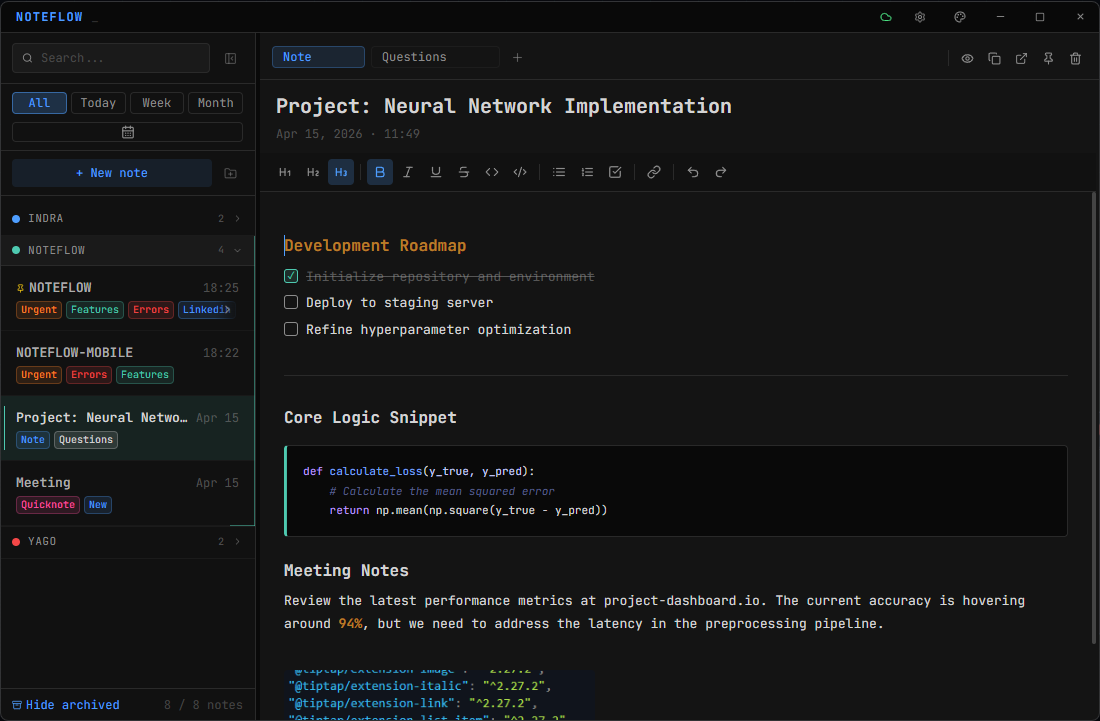
Task: Insert a hyperlink via link icon
Action: pos(654,172)
